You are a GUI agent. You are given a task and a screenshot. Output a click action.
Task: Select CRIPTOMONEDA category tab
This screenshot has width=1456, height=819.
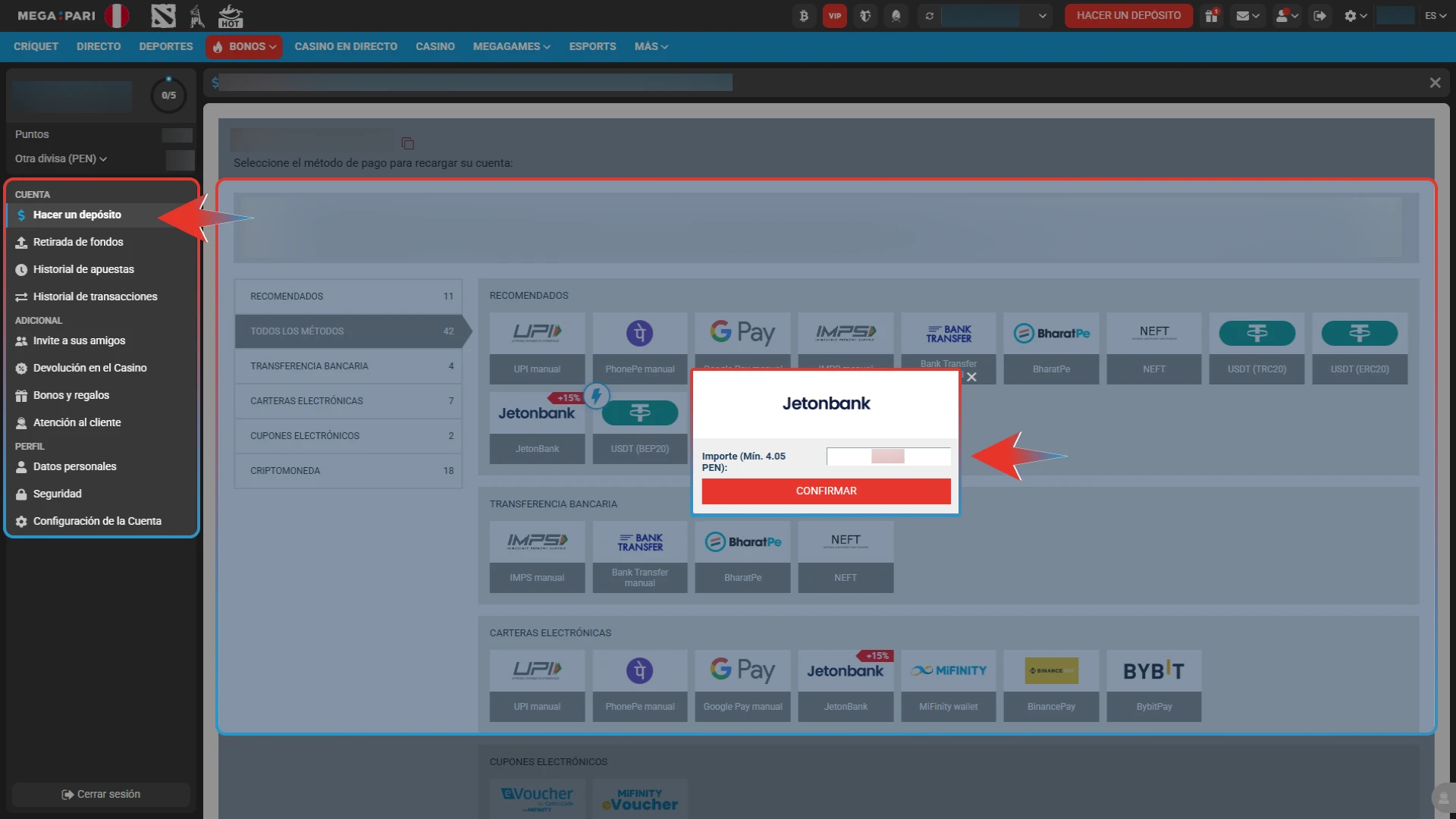pyautogui.click(x=348, y=470)
